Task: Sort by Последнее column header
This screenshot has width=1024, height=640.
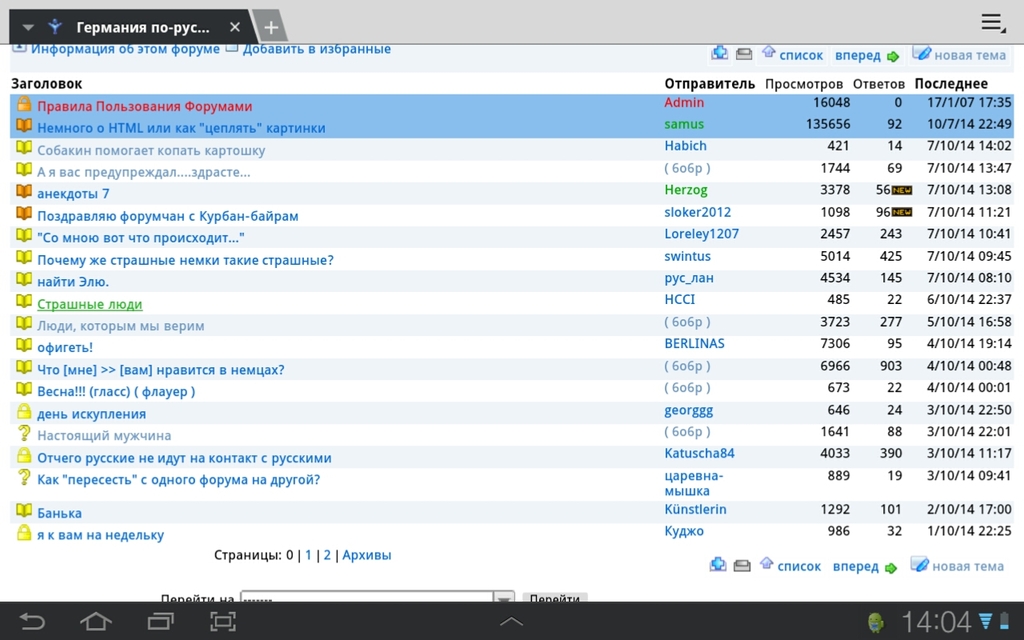Action: pyautogui.click(x=951, y=84)
